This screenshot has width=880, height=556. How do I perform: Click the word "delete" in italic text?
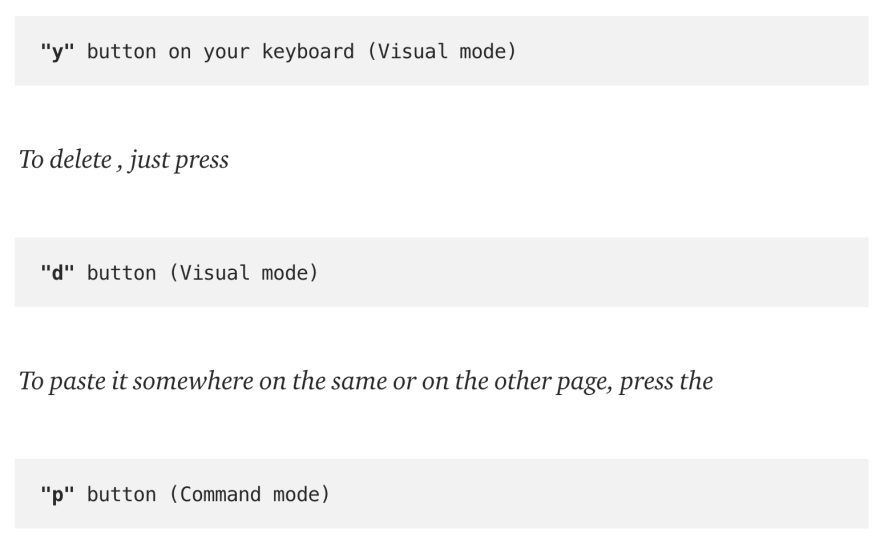(x=81, y=160)
